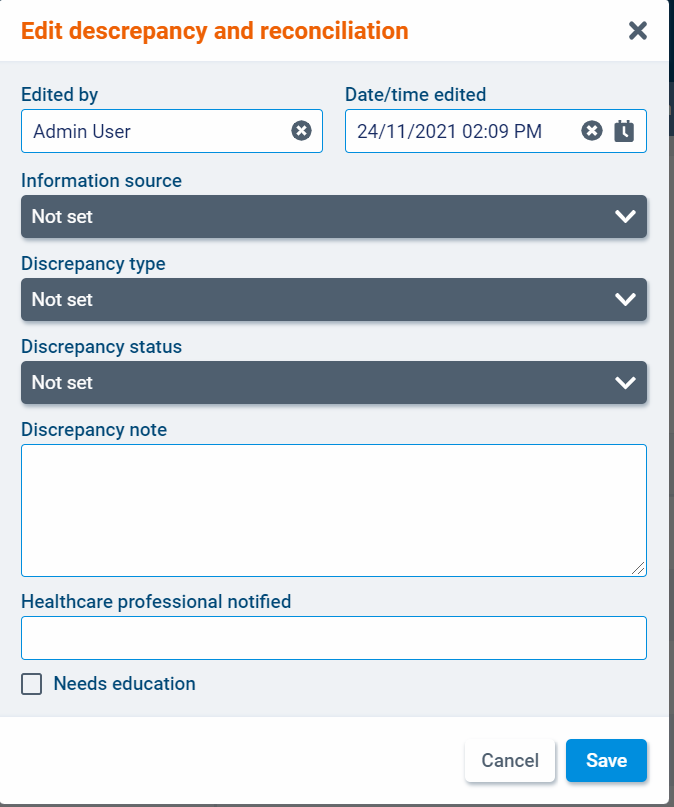Click the Needs education label text
Viewport: 674px width, 807px height.
pos(124,684)
